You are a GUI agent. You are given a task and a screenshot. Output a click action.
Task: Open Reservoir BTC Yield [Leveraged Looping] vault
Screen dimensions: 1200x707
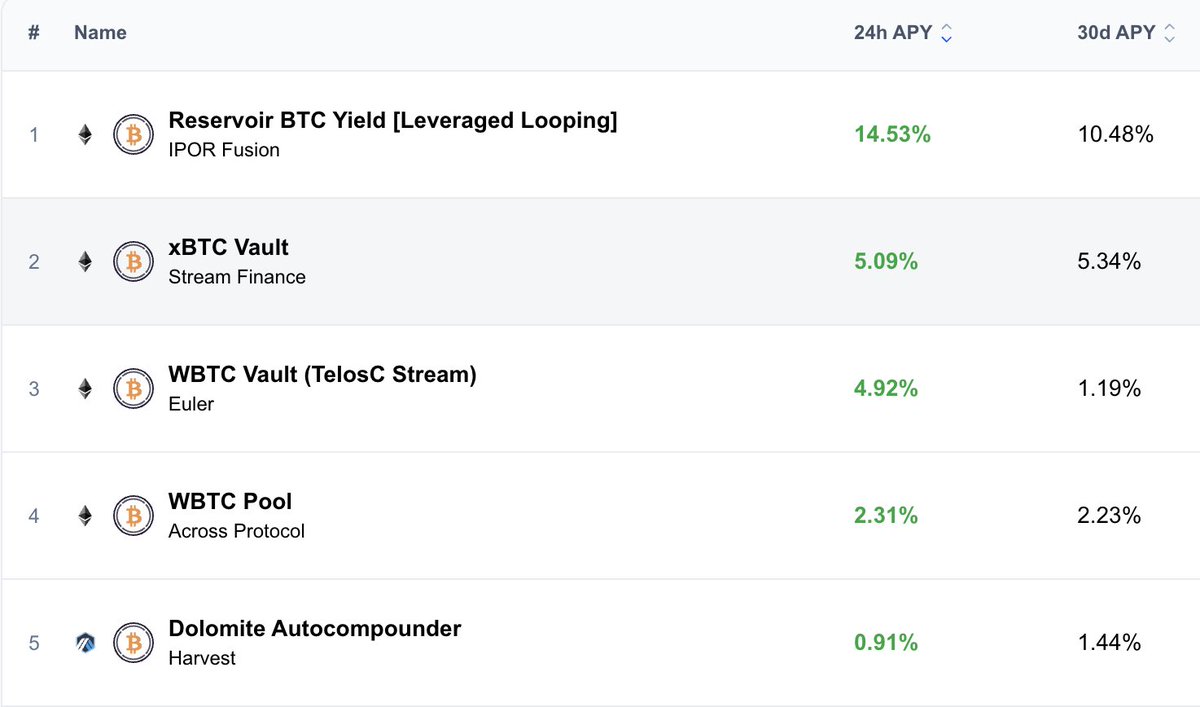tap(392, 121)
